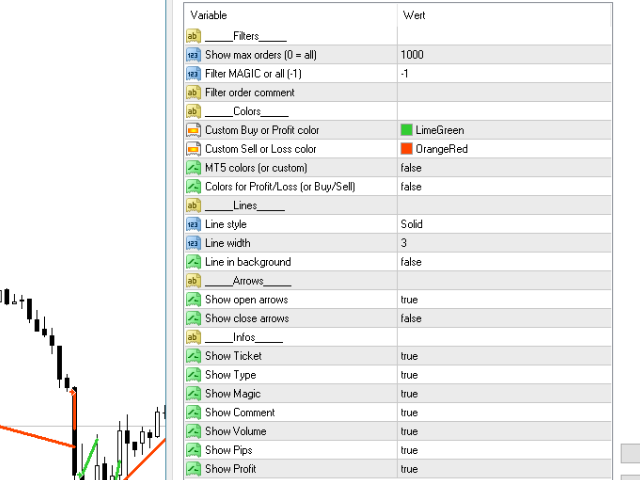Viewport: 640px width, 480px height.
Task: Click boolean icon for Show Comment
Action: coord(193,412)
